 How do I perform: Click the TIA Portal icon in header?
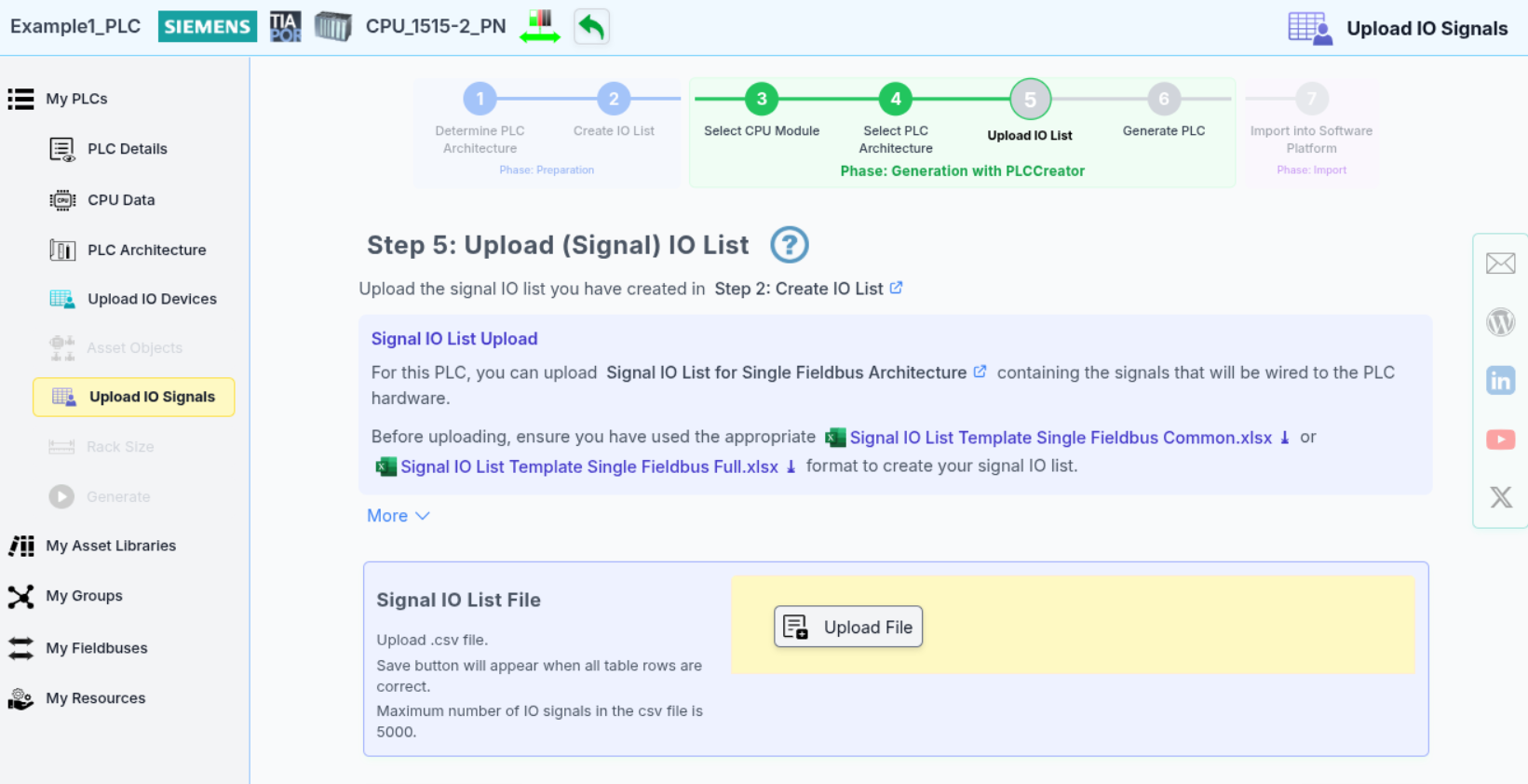(285, 27)
